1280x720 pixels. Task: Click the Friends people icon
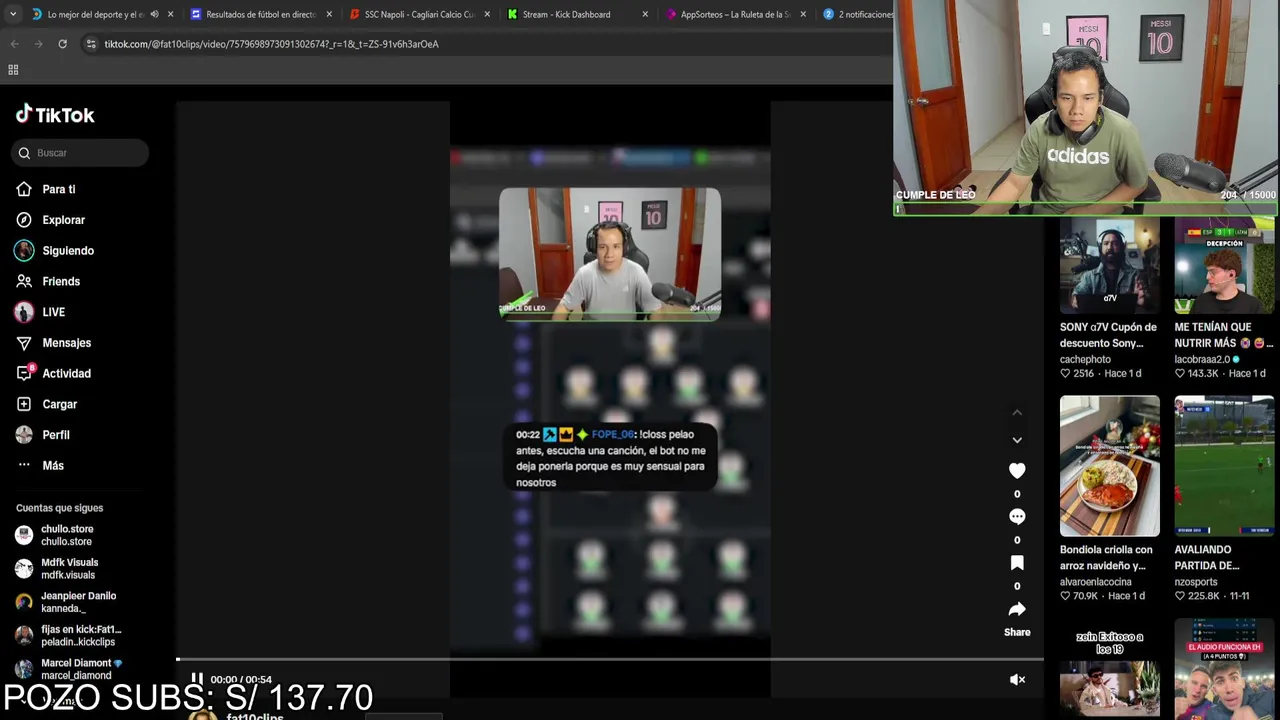pyautogui.click(x=24, y=282)
